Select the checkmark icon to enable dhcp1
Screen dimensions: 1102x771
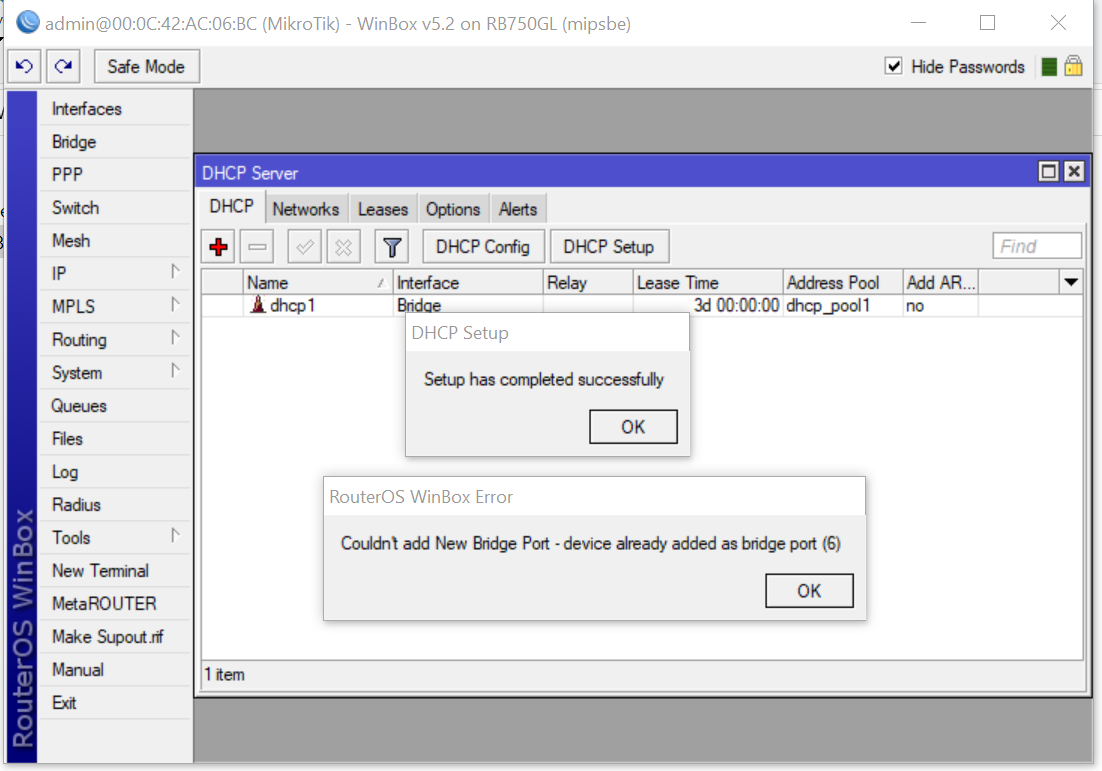(x=304, y=246)
